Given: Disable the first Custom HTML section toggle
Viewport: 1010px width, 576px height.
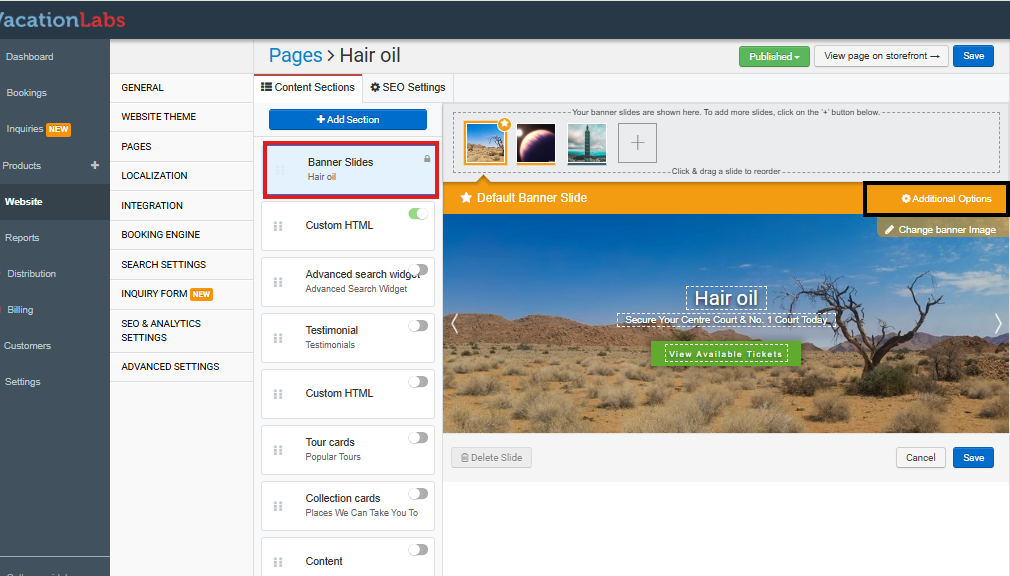Looking at the screenshot, I should coord(418,213).
